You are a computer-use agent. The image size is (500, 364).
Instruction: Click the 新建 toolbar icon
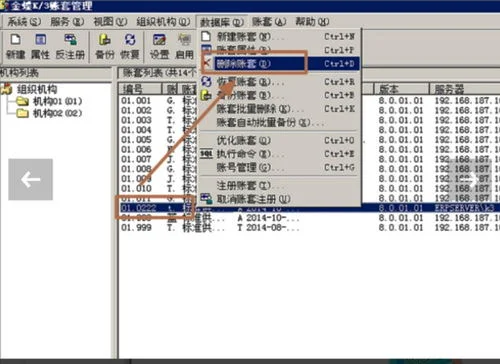pyautogui.click(x=15, y=46)
